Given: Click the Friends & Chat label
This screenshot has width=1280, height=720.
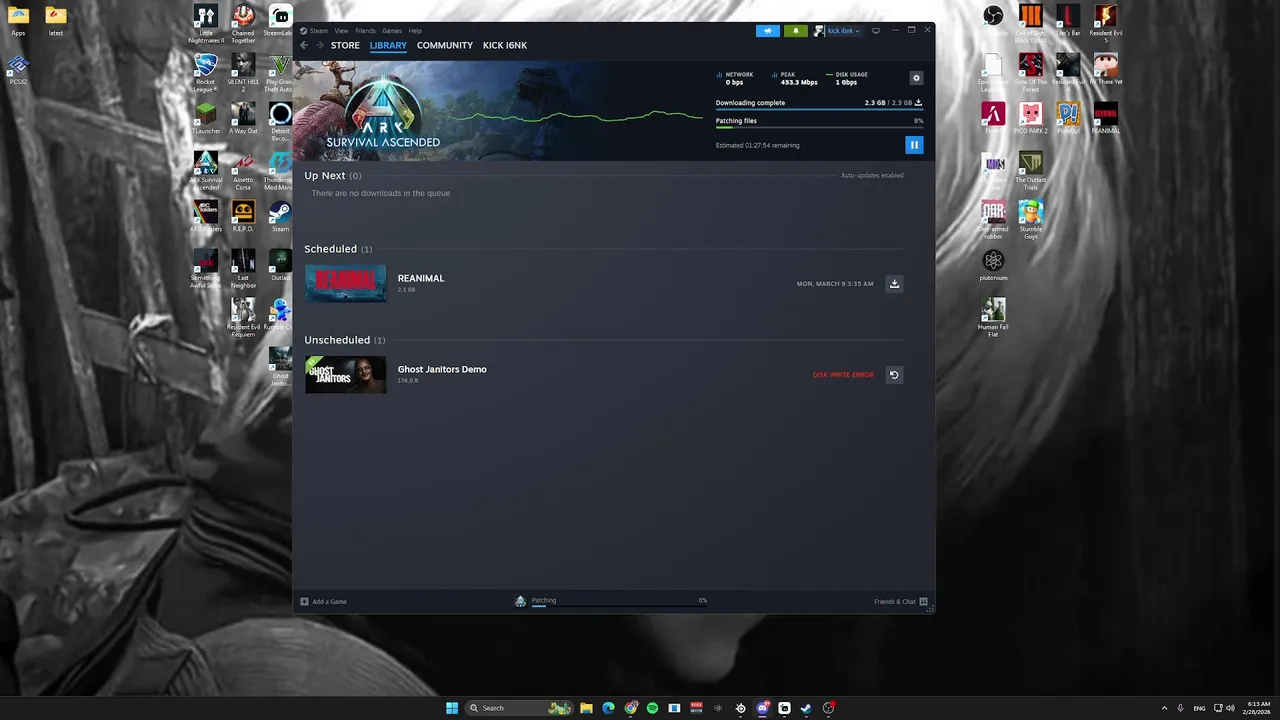Looking at the screenshot, I should coord(895,602).
